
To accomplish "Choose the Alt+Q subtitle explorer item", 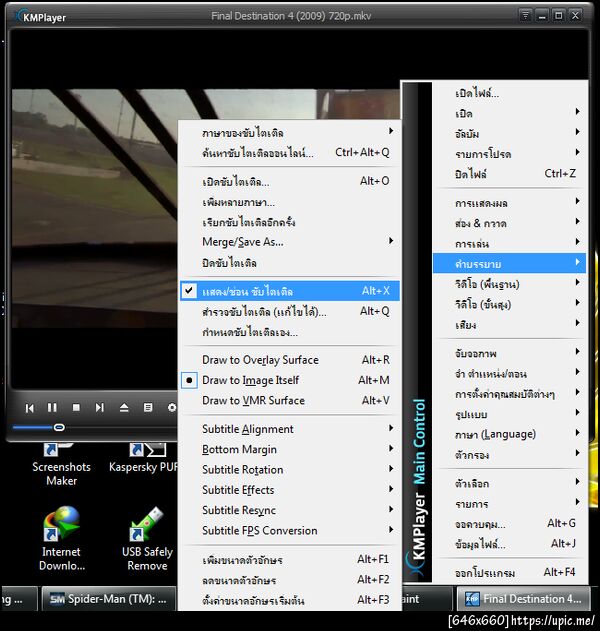I will (290, 311).
